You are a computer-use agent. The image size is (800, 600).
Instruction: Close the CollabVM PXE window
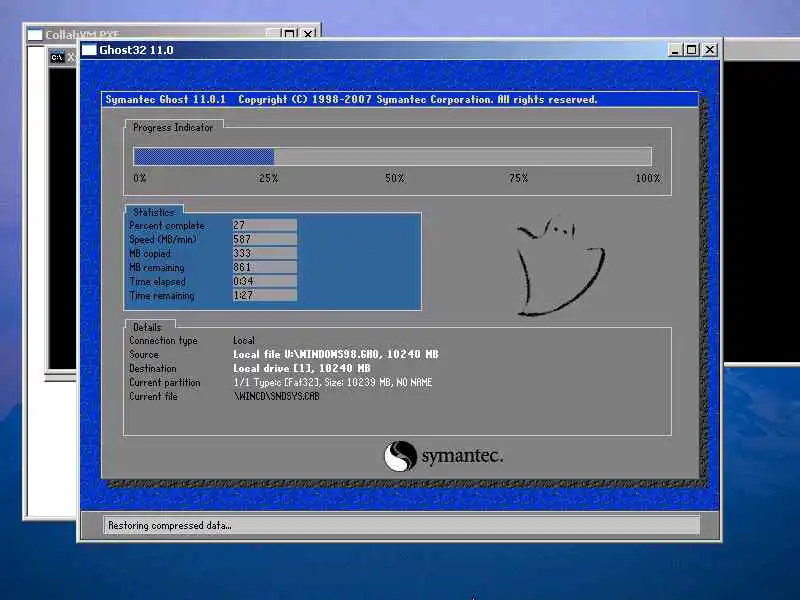(x=308, y=34)
